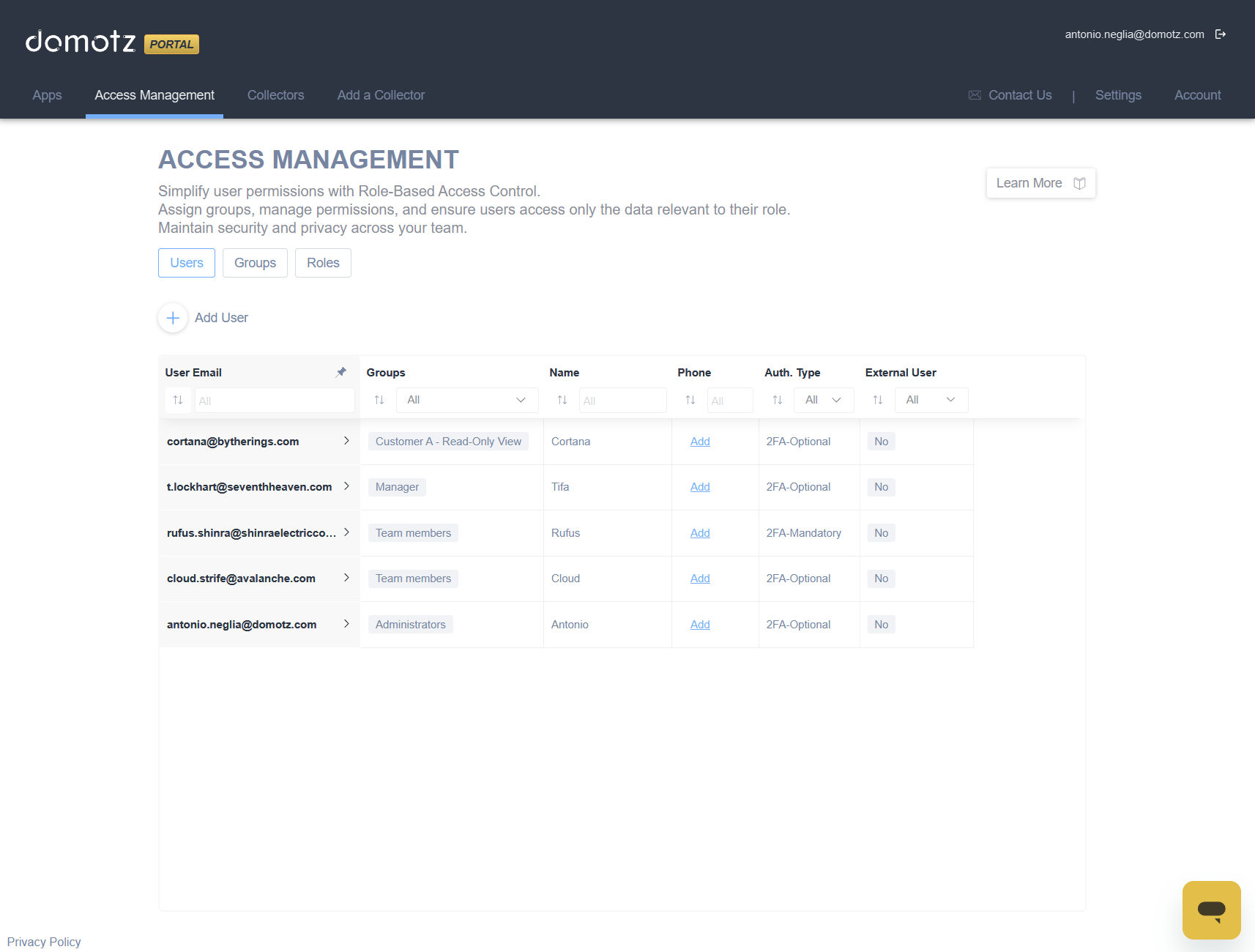Sort the table by Phone column
1255x952 pixels.
[690, 400]
